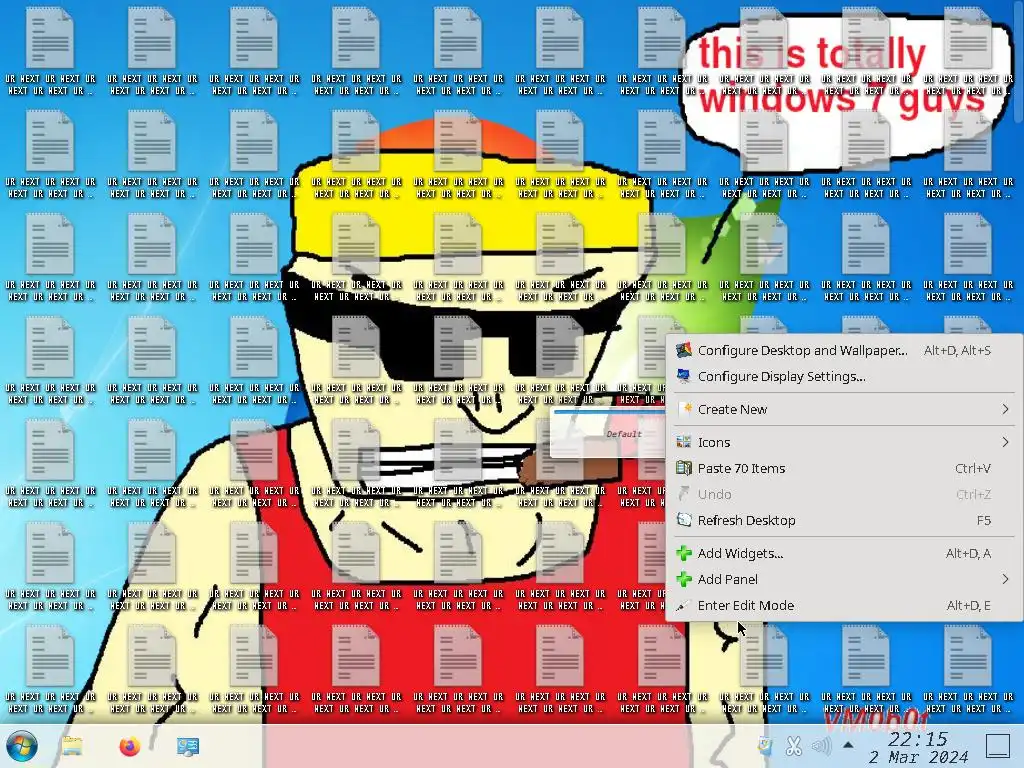Image resolution: width=1024 pixels, height=768 pixels.
Task: Select Refresh Desktop
Action: point(844,520)
